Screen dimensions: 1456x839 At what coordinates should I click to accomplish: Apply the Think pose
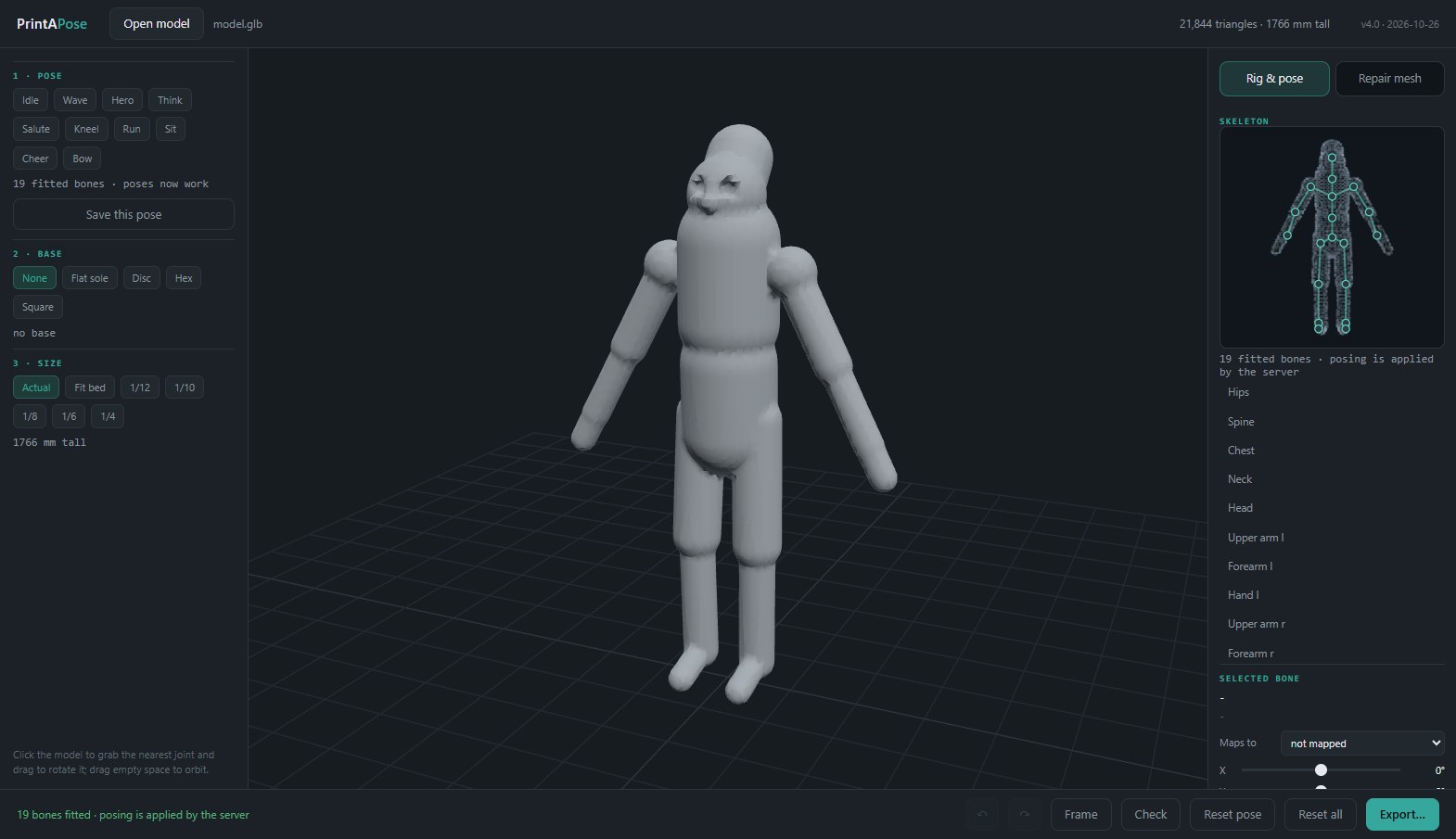pos(170,100)
